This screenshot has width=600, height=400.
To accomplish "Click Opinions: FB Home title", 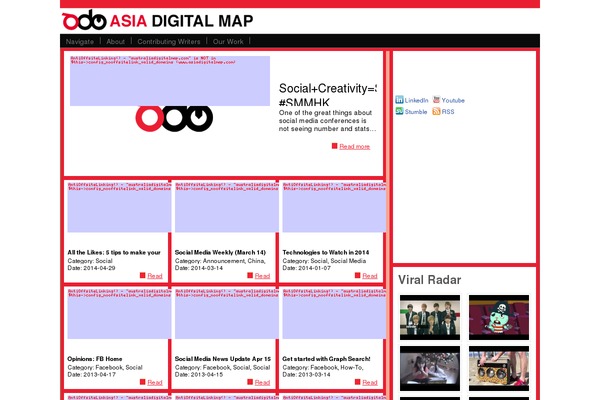I will pyautogui.click(x=95, y=359).
